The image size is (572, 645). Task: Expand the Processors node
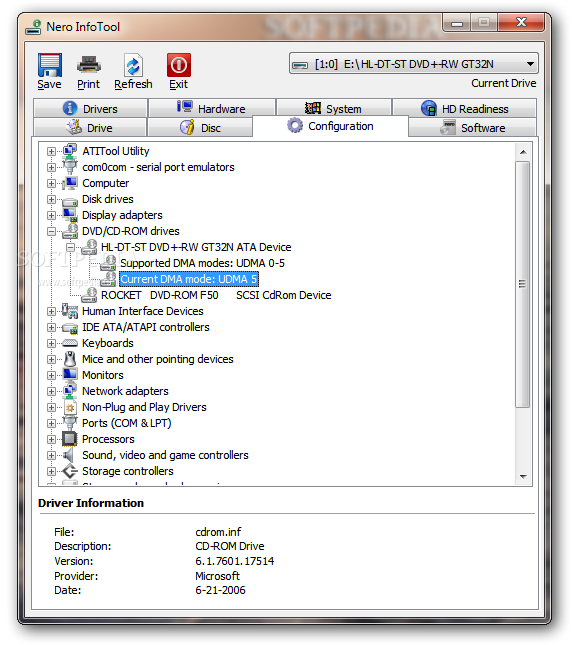(51, 440)
